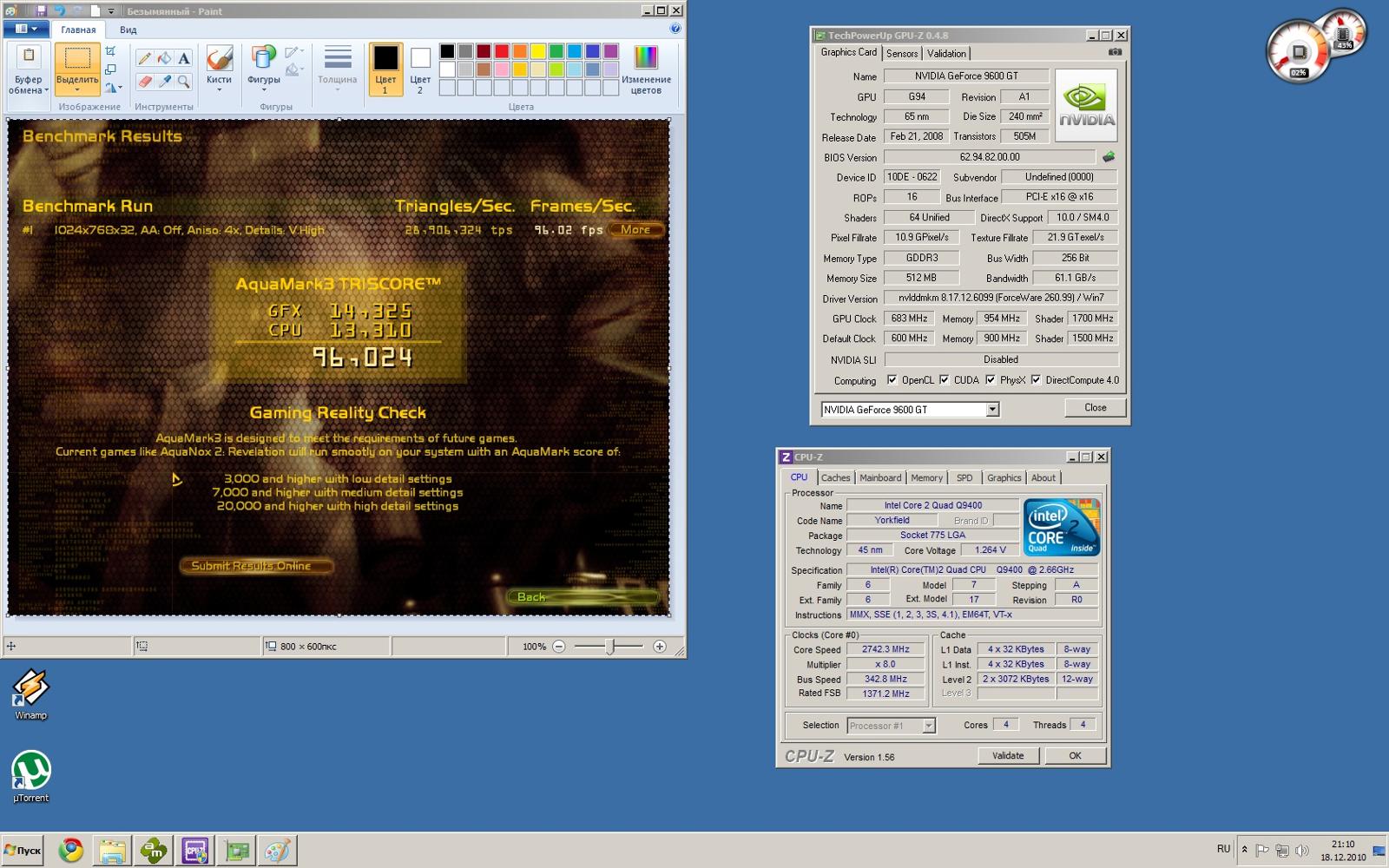Open the NVIDIA GeForce 9600 GT dropdown

point(992,410)
